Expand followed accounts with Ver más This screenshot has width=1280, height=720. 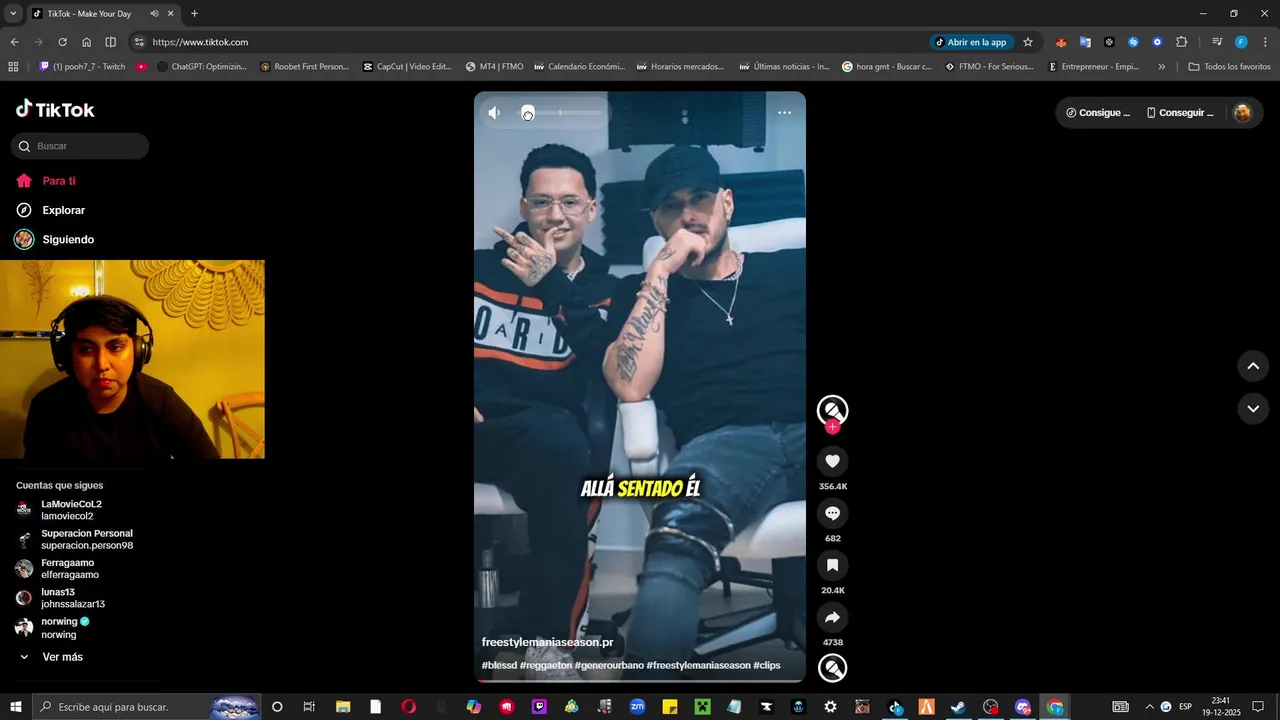point(52,657)
